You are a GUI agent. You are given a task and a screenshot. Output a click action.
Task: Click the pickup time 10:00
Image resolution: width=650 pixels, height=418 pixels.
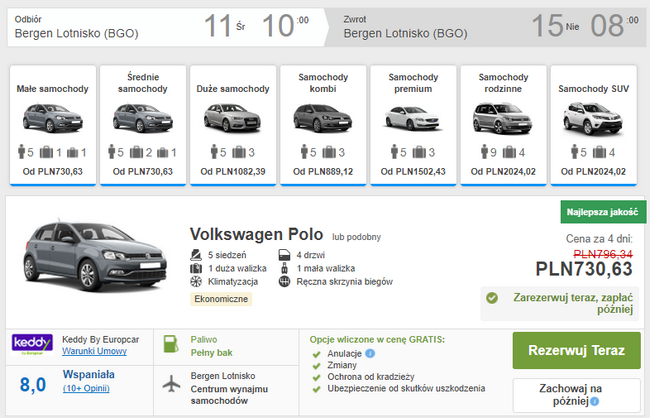tap(285, 26)
